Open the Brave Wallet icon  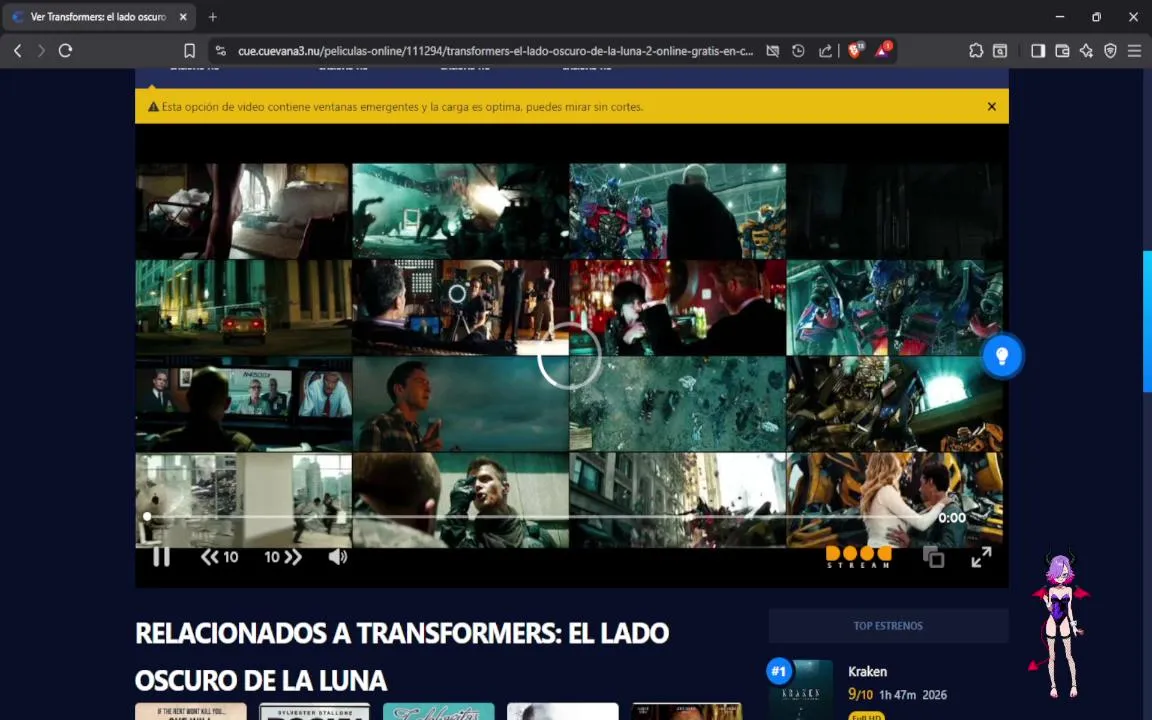coord(1062,51)
